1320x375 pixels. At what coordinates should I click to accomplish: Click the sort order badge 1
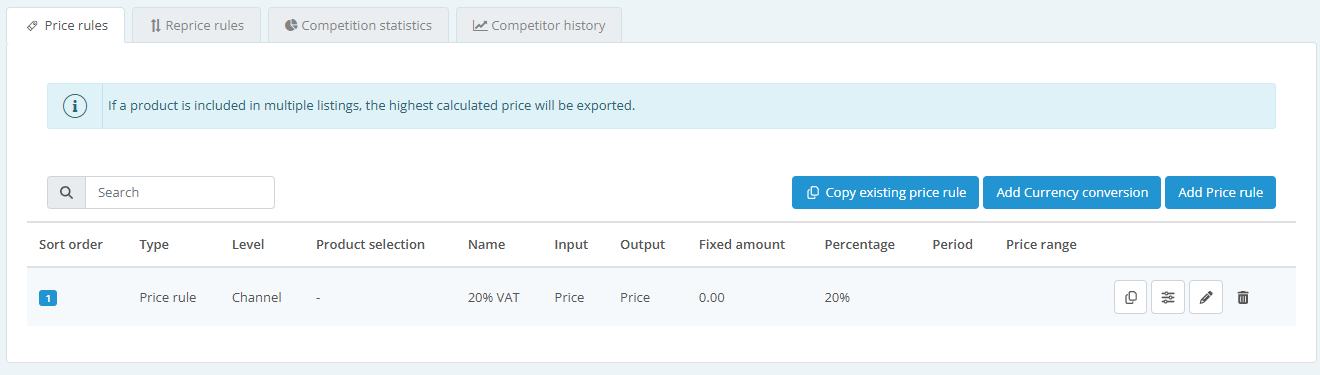click(48, 297)
